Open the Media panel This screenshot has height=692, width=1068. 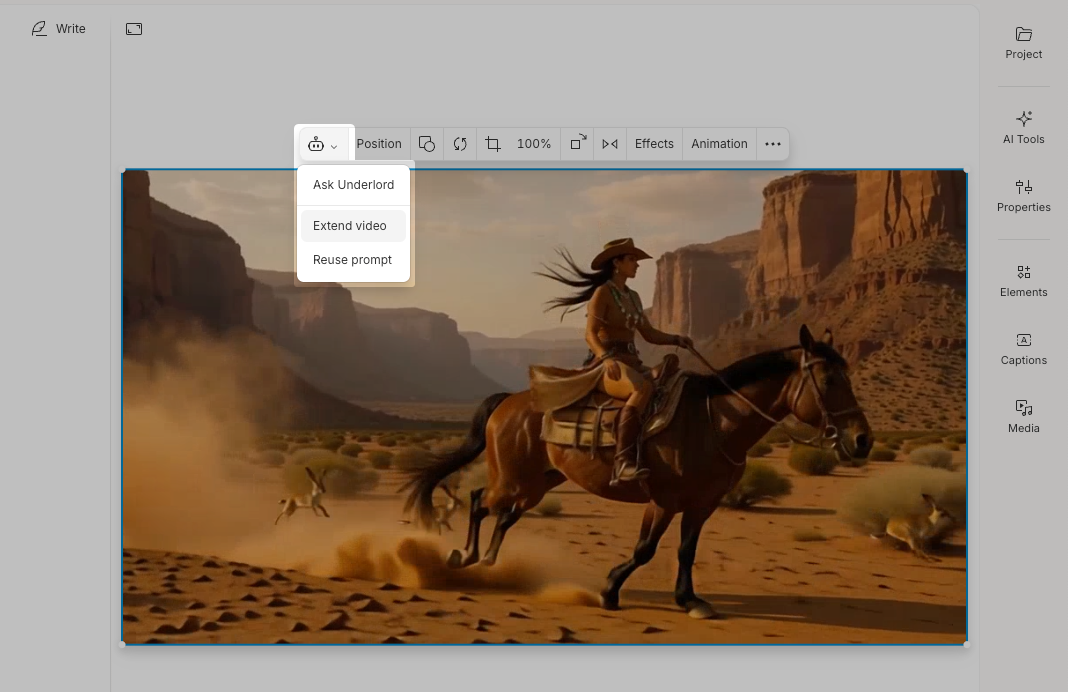[1023, 414]
